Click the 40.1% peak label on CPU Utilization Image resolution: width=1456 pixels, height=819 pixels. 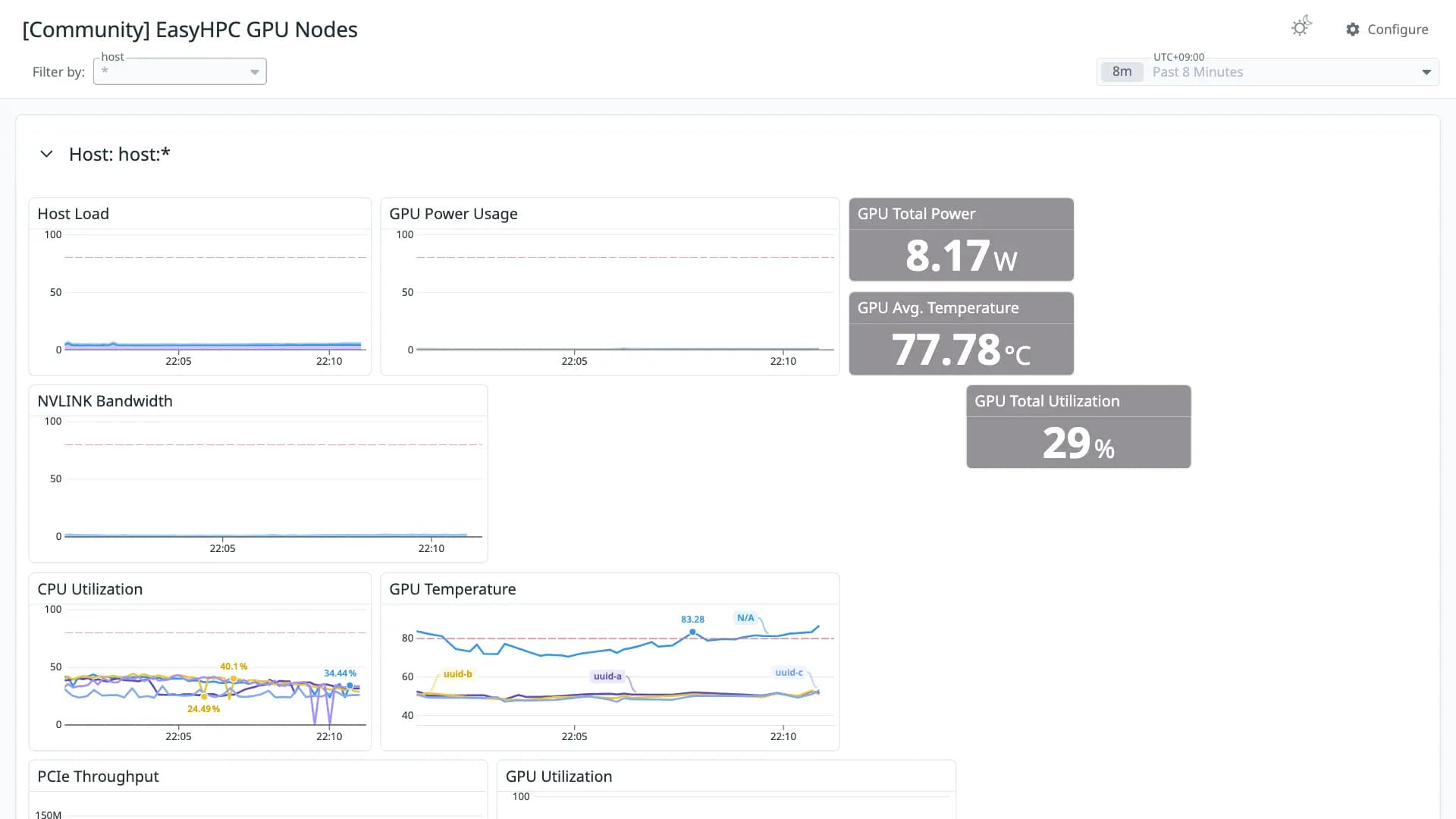pyautogui.click(x=234, y=667)
